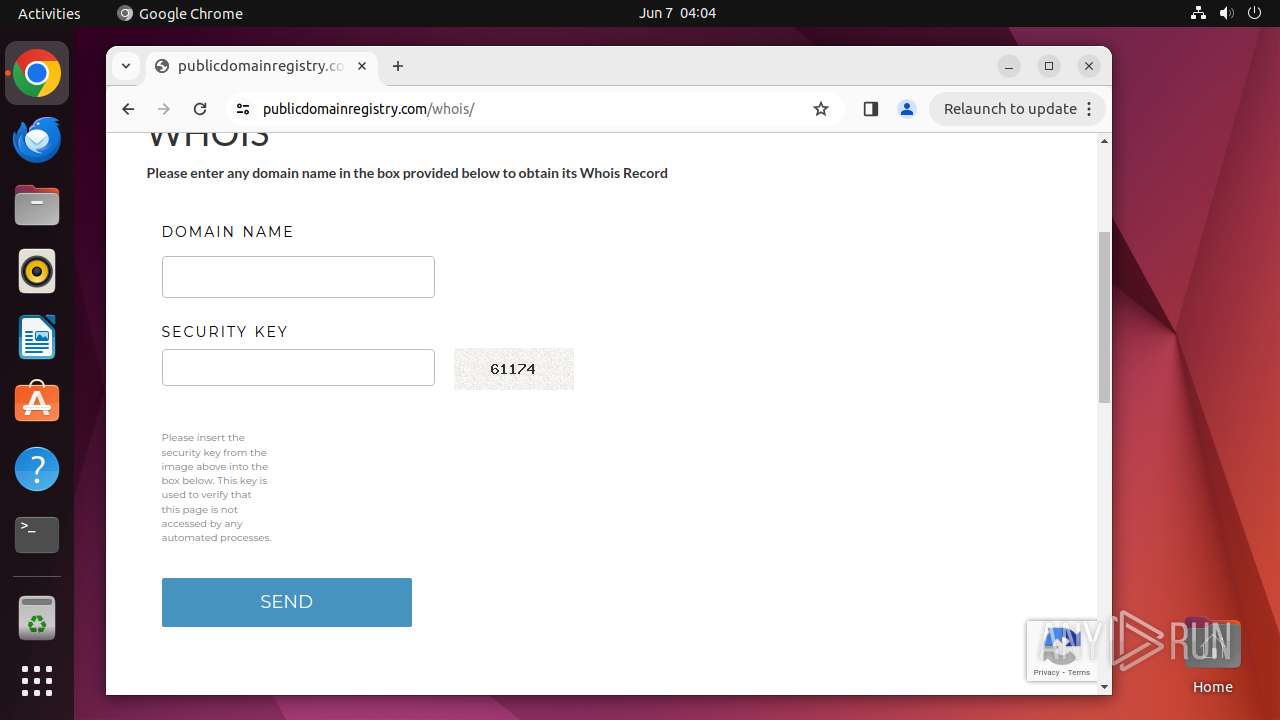
Task: Open the Files manager dock icon
Action: click(37, 206)
